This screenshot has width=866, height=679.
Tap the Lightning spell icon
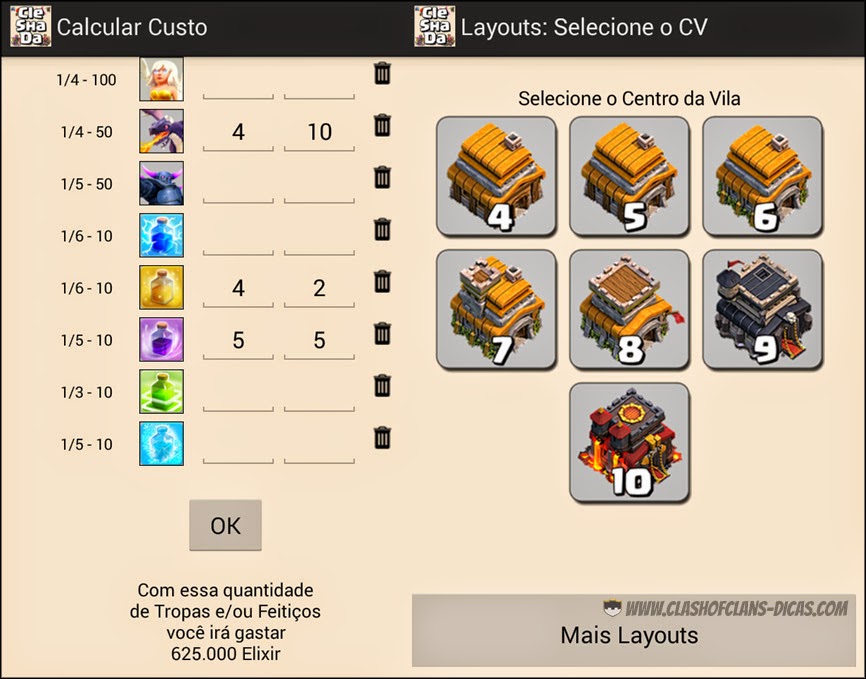tap(161, 235)
